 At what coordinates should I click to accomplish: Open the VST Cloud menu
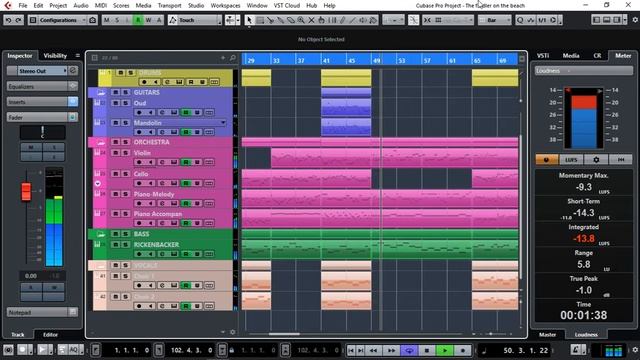(287, 5)
